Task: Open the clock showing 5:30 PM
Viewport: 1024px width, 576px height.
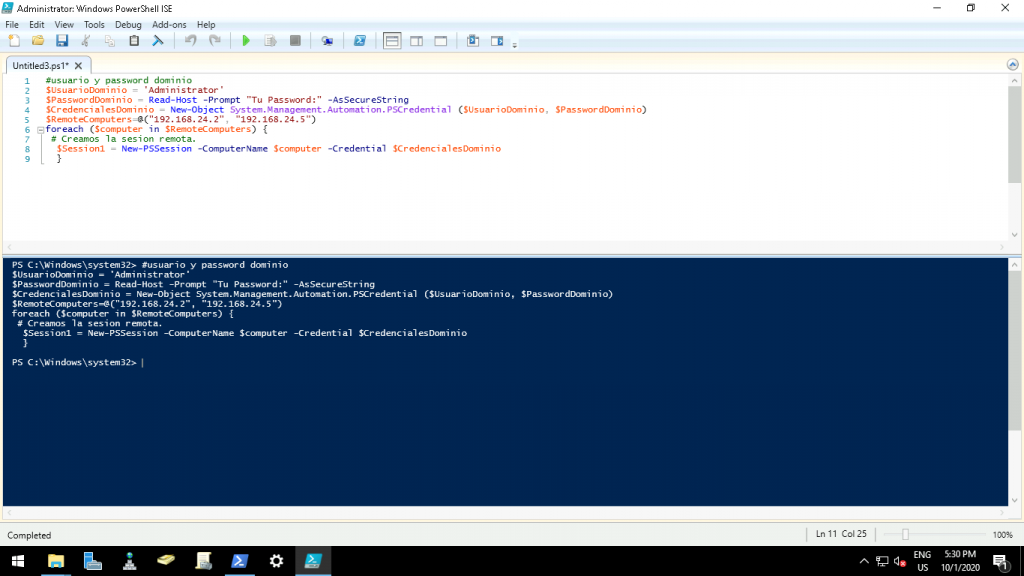Action: [x=960, y=561]
